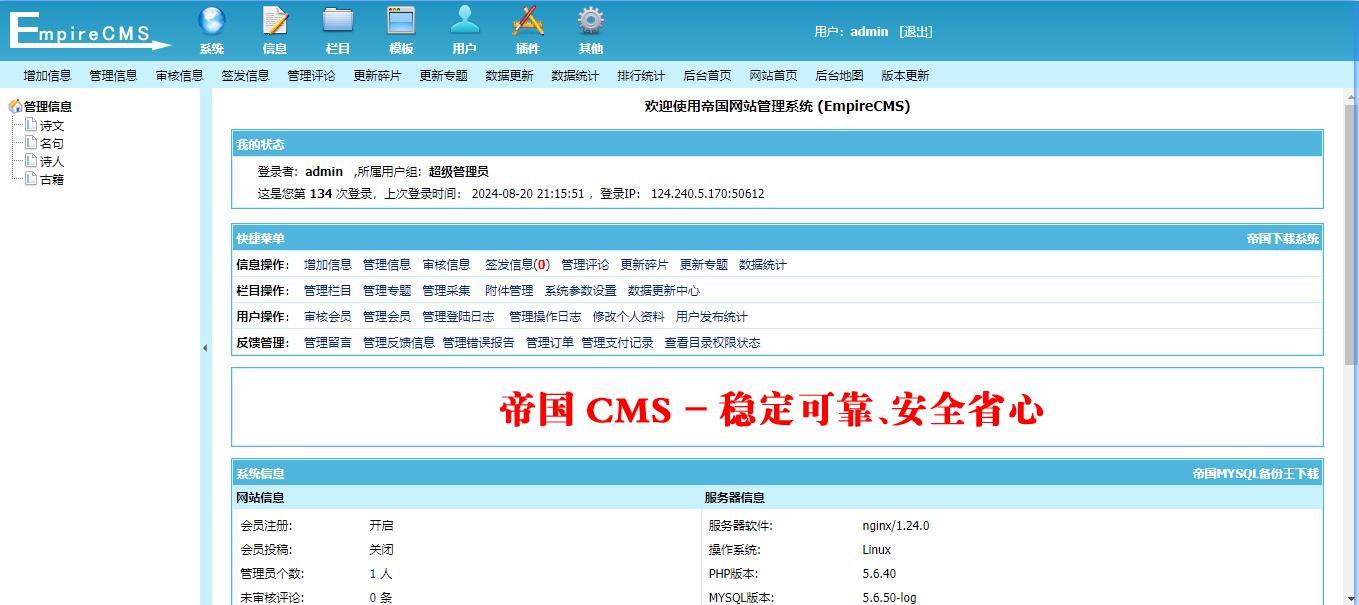The image size is (1359, 605).
Task: Open 管理反馈信息 link
Action: (399, 343)
